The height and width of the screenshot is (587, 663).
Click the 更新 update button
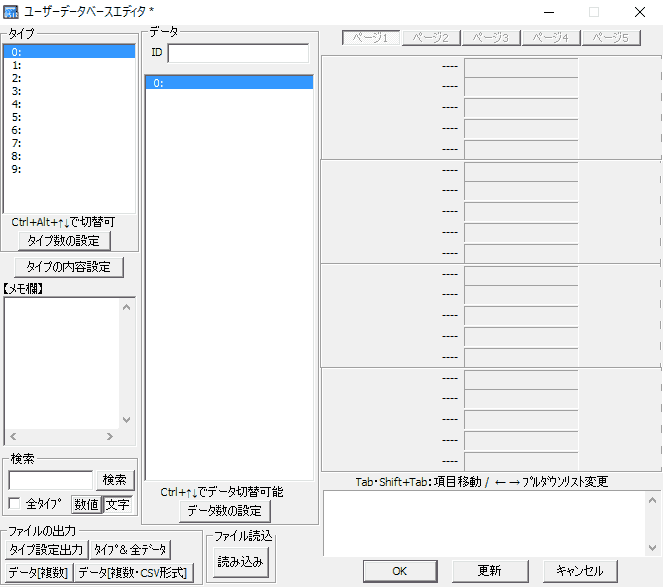coord(490,571)
